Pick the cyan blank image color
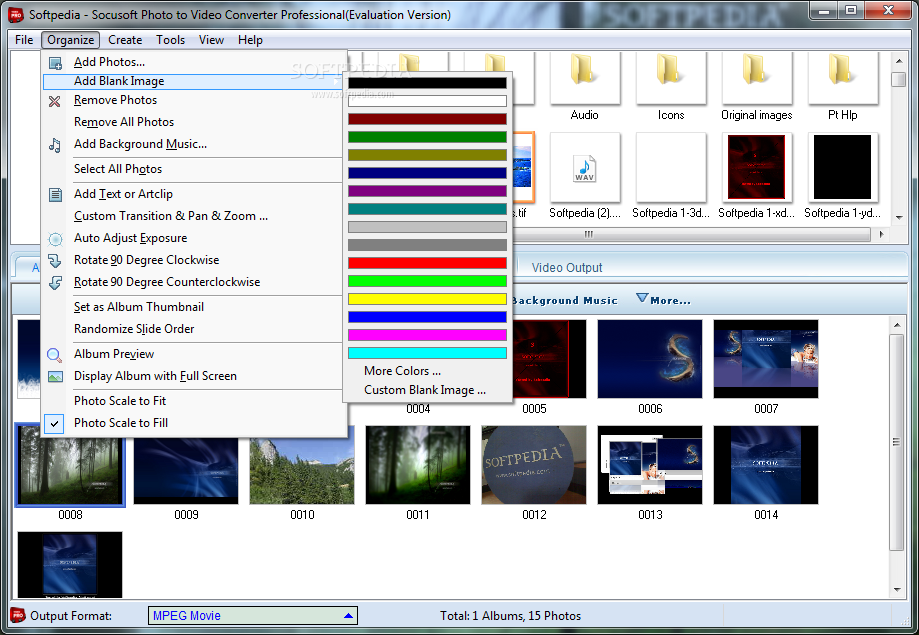Image resolution: width=919 pixels, height=635 pixels. pos(427,353)
